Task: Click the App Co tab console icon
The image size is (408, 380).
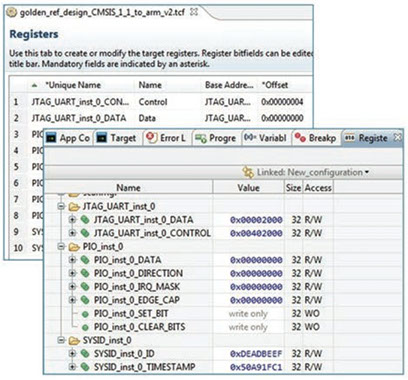Action: 52,137
